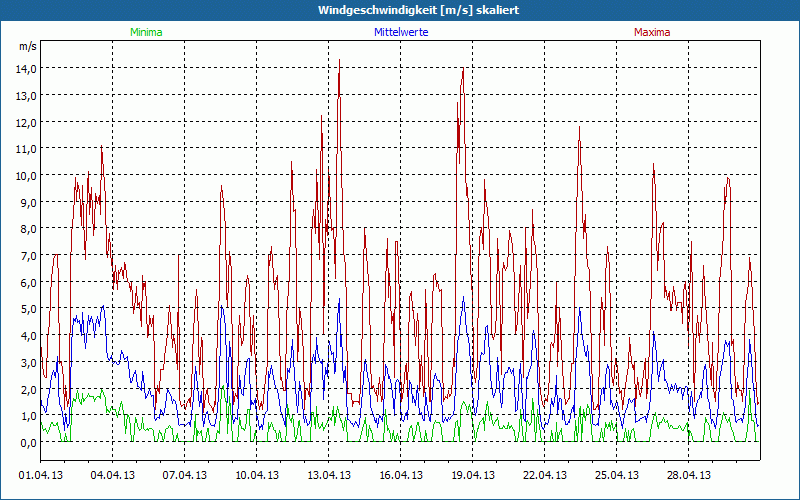Click the 28.04.13 date label
The height and width of the screenshot is (500, 800).
[688, 476]
